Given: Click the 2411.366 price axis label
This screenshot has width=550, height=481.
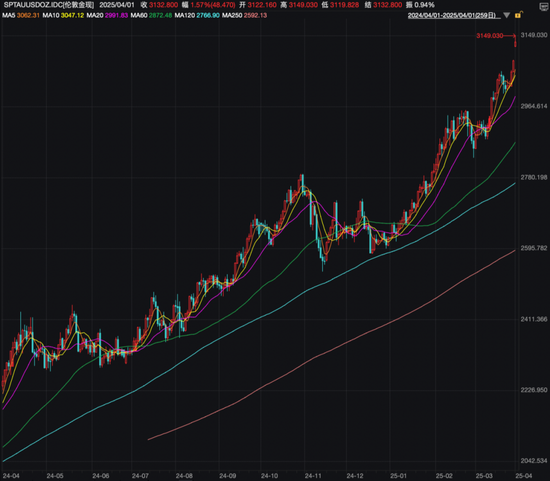Looking at the screenshot, I should (534, 319).
